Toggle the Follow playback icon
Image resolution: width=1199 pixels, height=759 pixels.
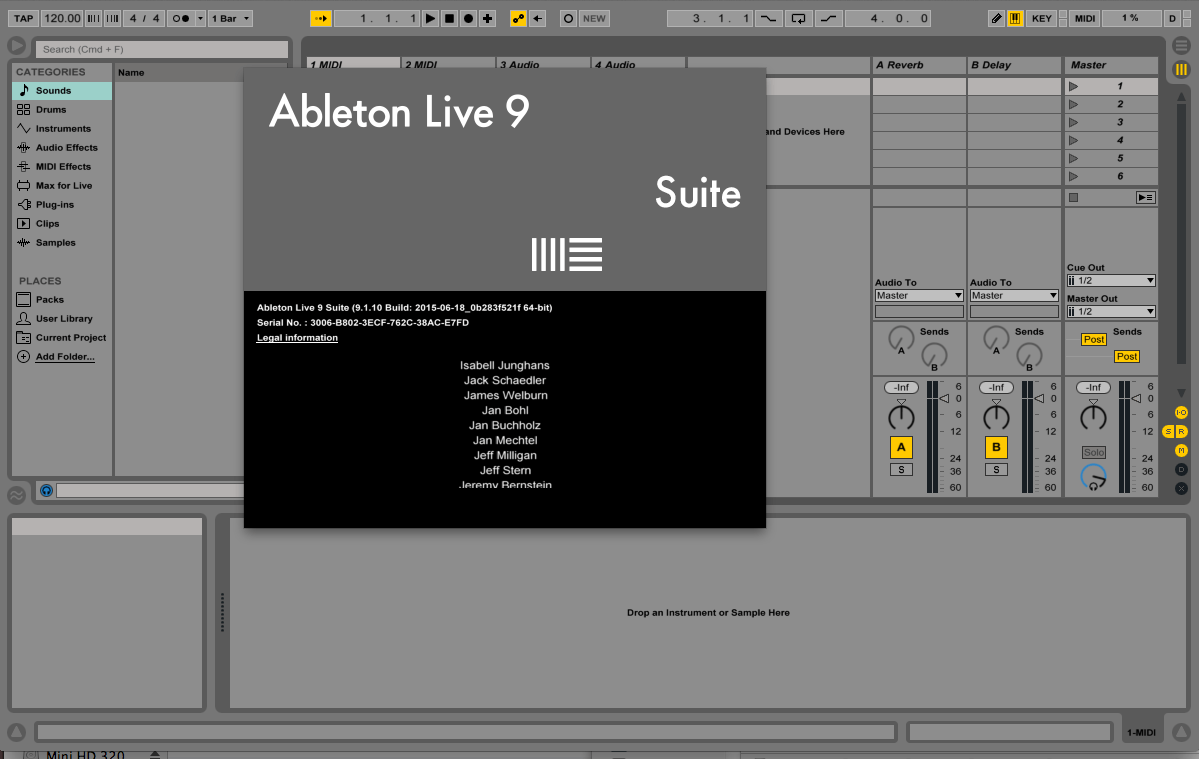(x=321, y=18)
